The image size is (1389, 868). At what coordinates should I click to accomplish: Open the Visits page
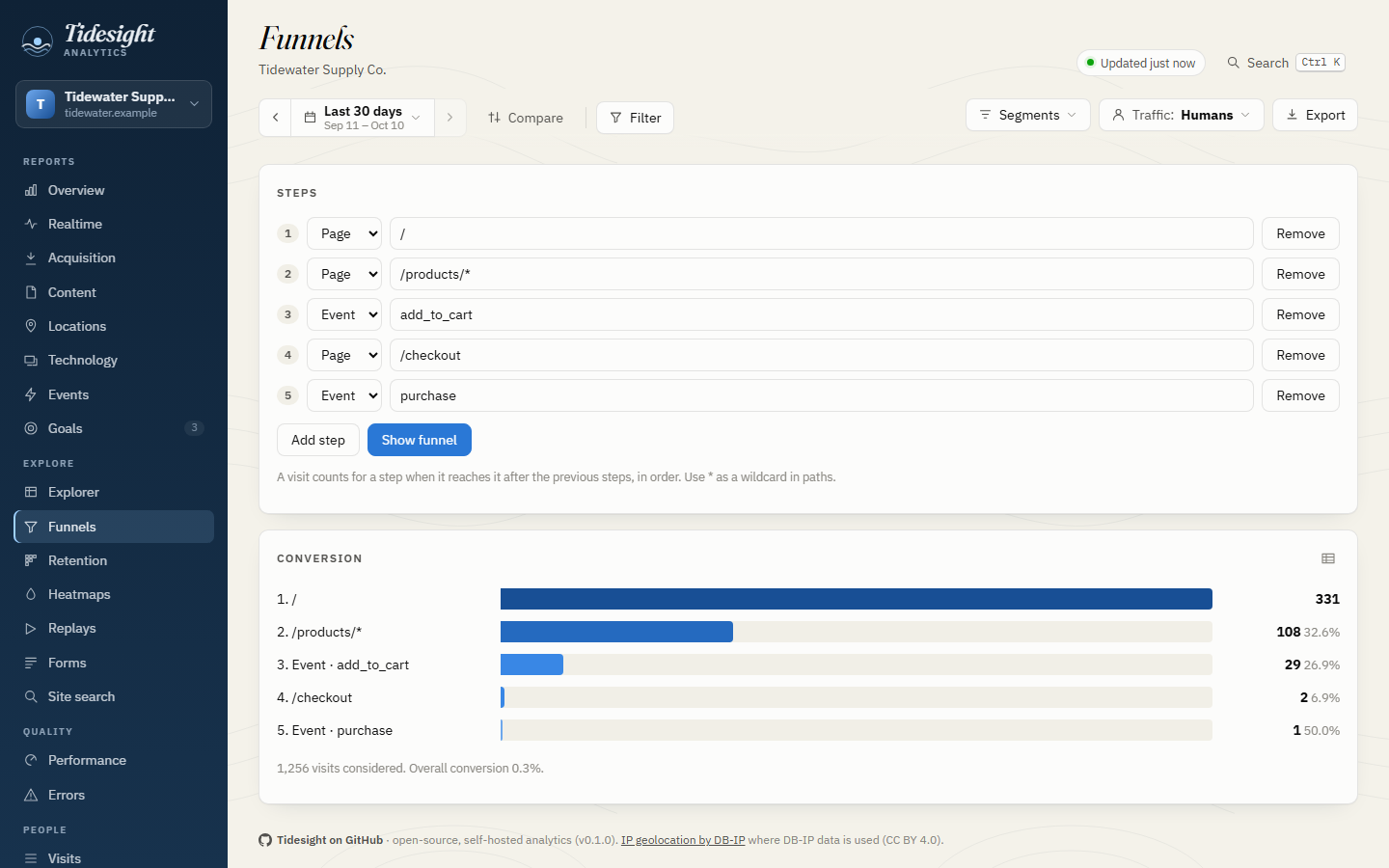point(114,857)
